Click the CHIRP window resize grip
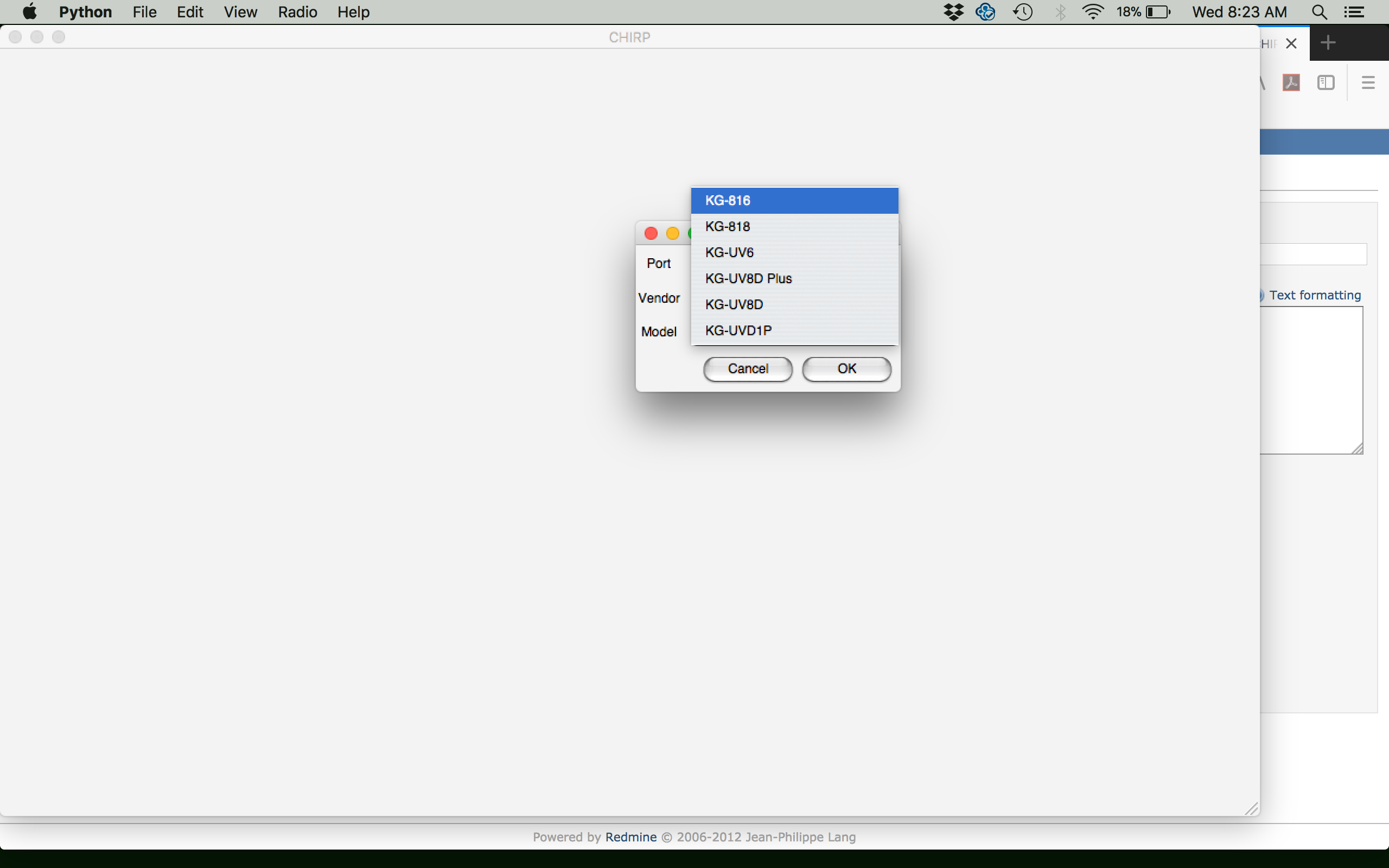The image size is (1389, 868). click(x=1252, y=808)
